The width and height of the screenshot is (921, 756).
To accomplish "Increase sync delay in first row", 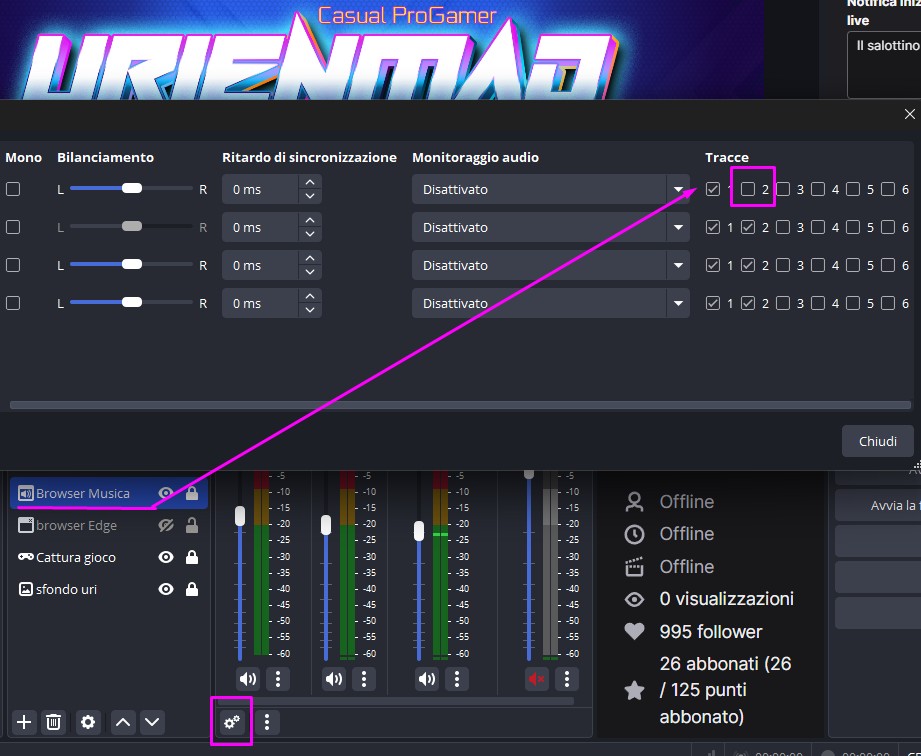I will (x=310, y=182).
